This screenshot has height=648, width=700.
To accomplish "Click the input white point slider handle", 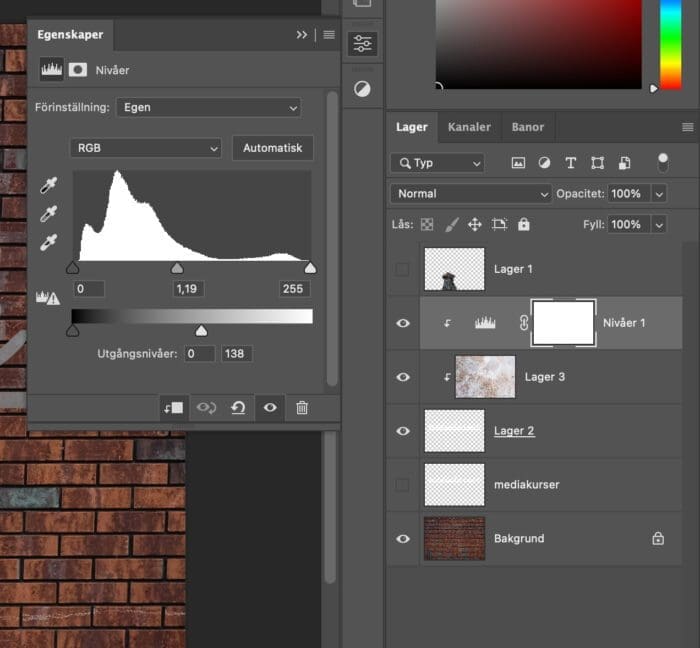I will pyautogui.click(x=310, y=268).
